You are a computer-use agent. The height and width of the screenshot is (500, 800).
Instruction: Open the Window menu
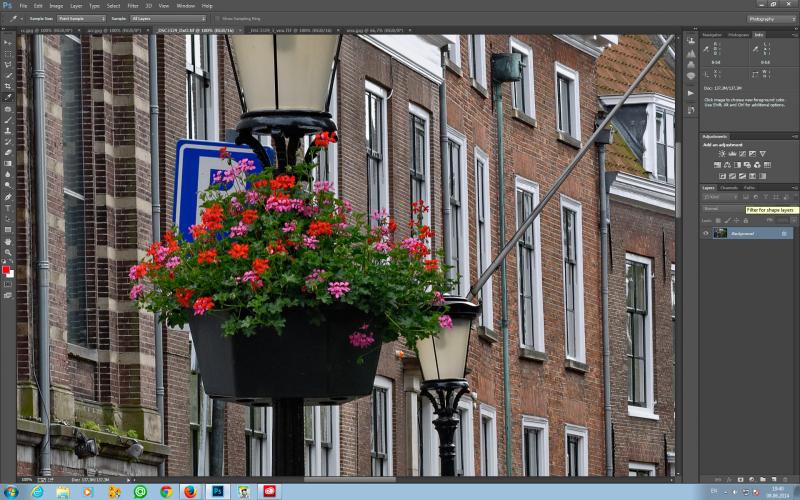pyautogui.click(x=185, y=6)
